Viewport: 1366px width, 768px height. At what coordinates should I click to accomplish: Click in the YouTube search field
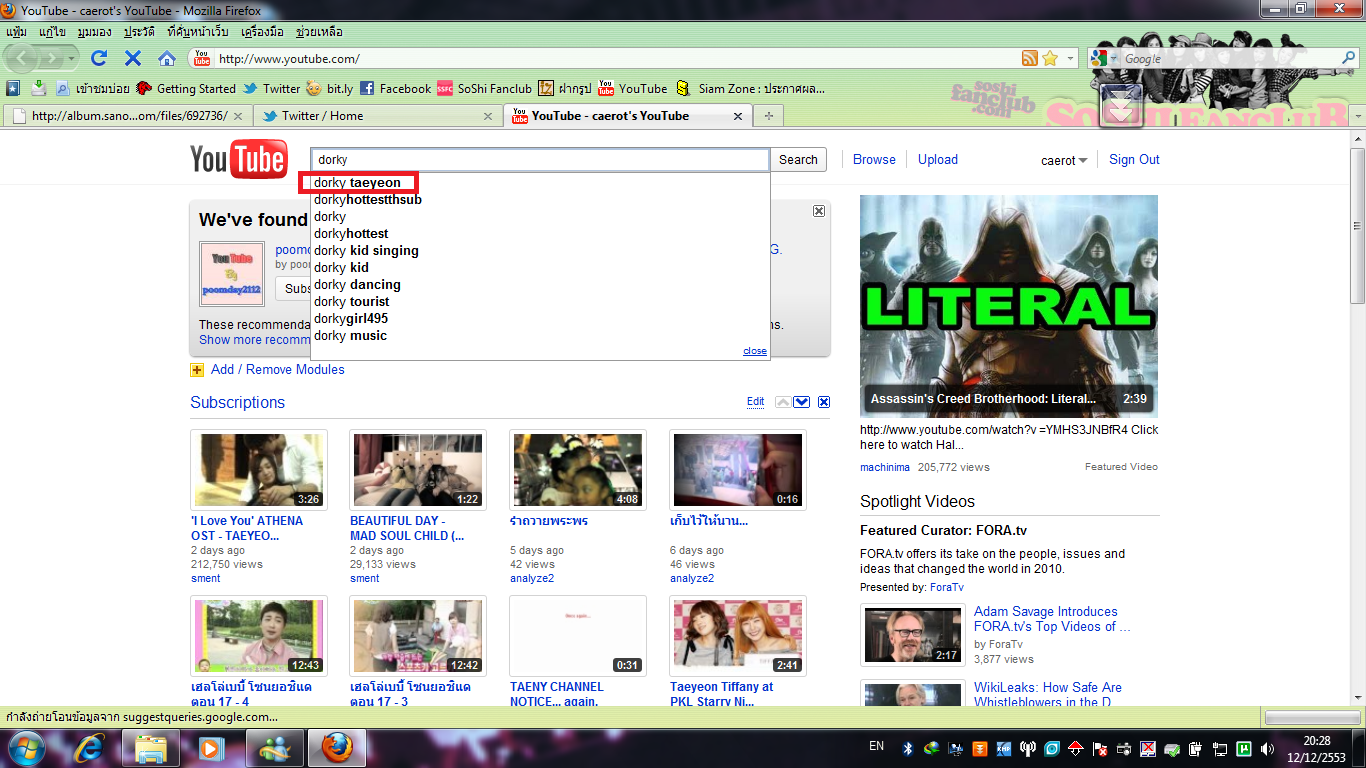tap(540, 160)
